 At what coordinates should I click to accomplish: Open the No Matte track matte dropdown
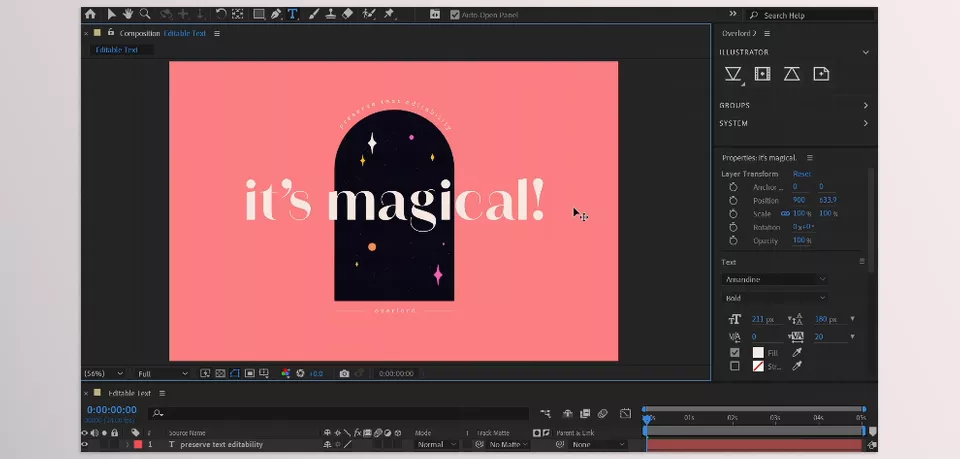click(x=508, y=445)
